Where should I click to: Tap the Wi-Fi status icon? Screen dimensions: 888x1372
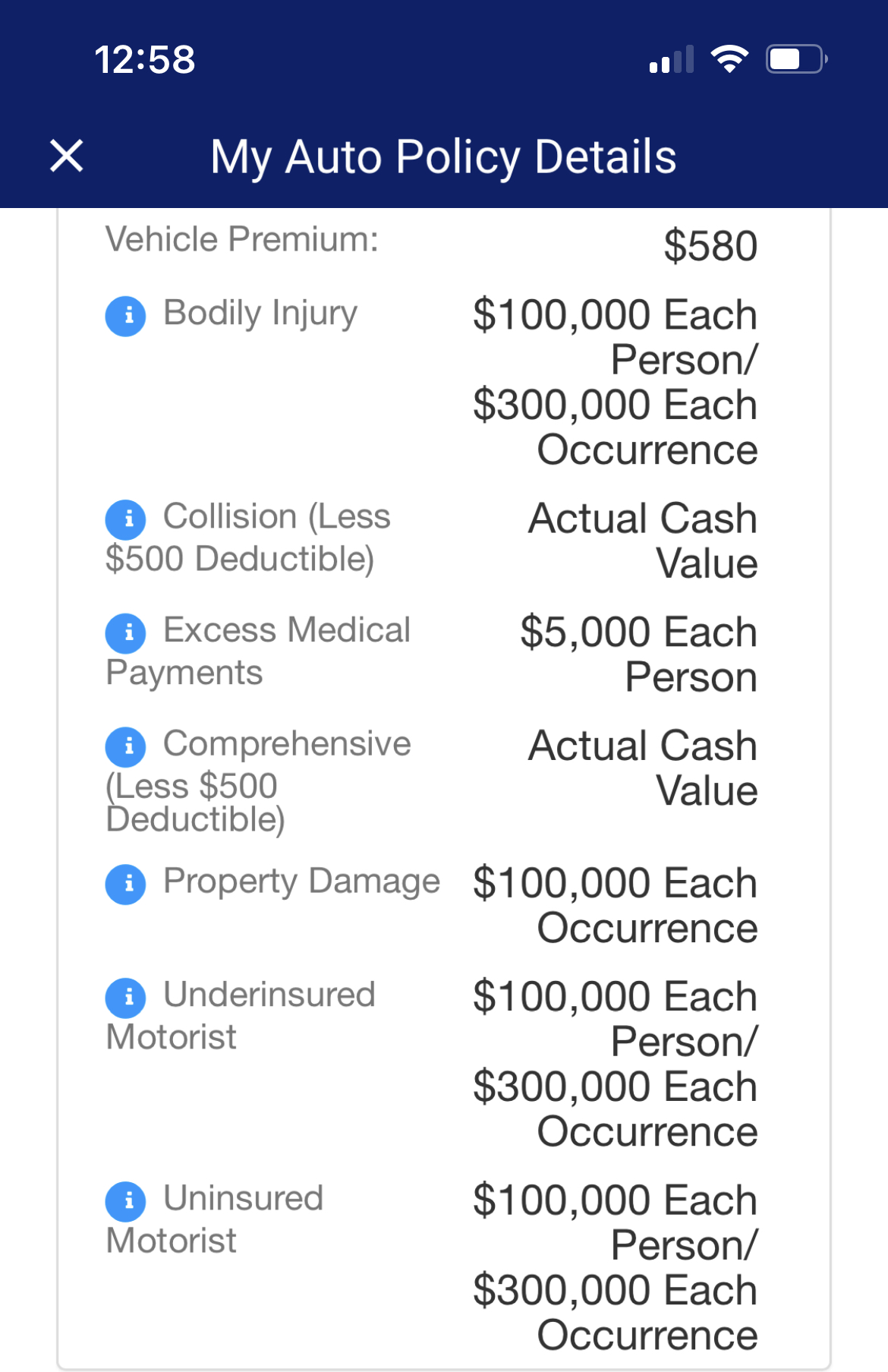[x=729, y=59]
